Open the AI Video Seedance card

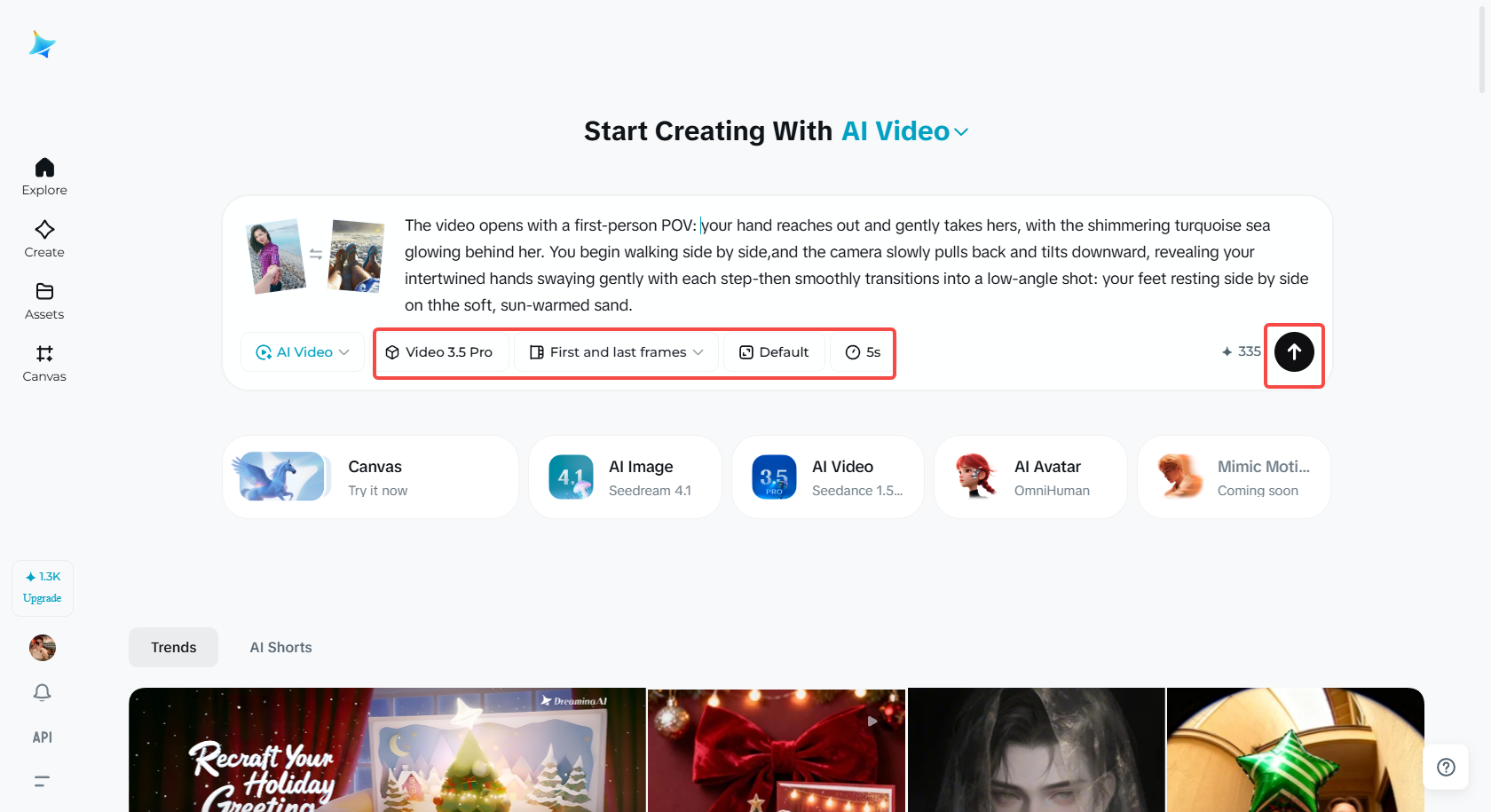point(828,477)
